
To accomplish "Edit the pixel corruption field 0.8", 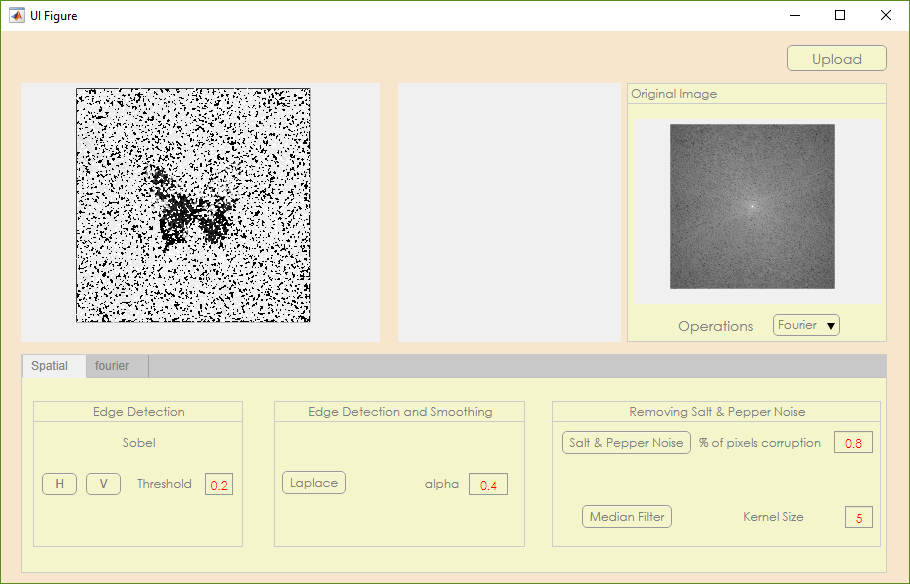I will (x=853, y=443).
